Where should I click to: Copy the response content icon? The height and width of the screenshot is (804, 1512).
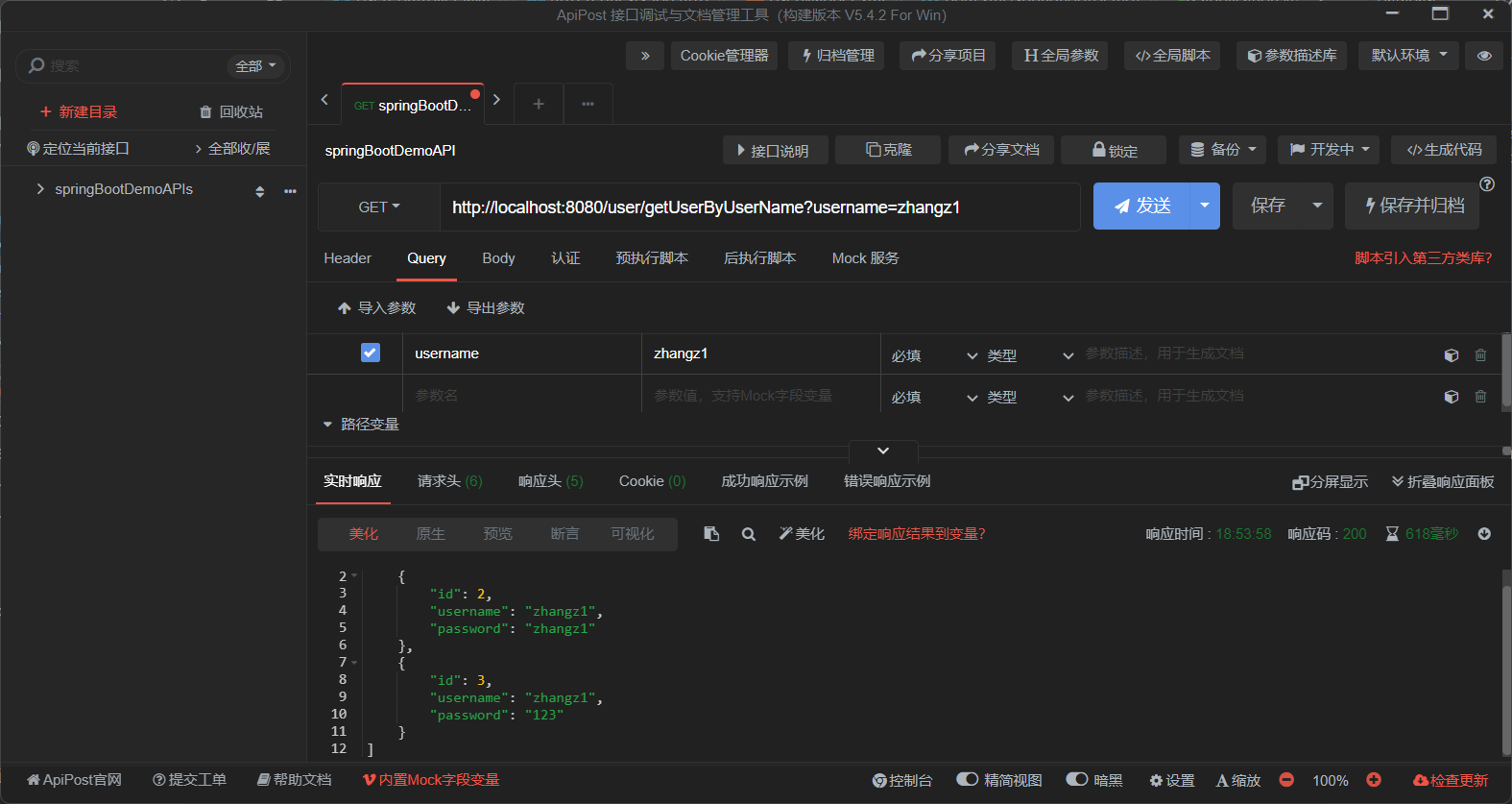point(711,534)
